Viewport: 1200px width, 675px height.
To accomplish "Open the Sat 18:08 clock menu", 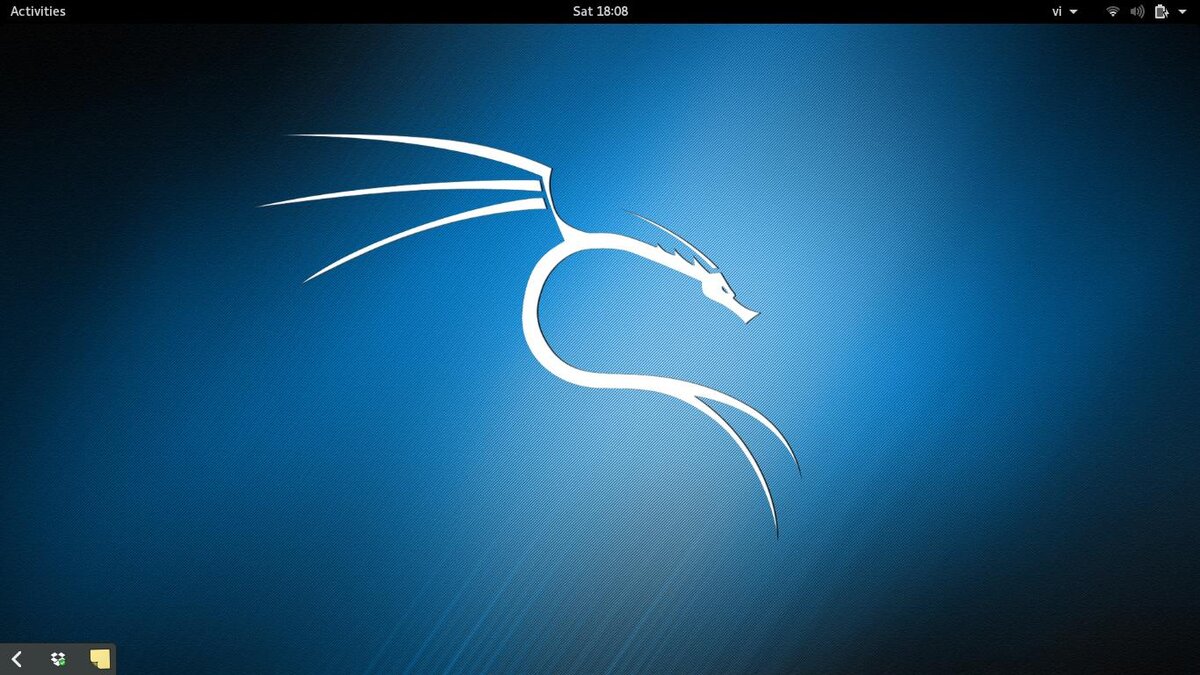I will (x=600, y=11).
